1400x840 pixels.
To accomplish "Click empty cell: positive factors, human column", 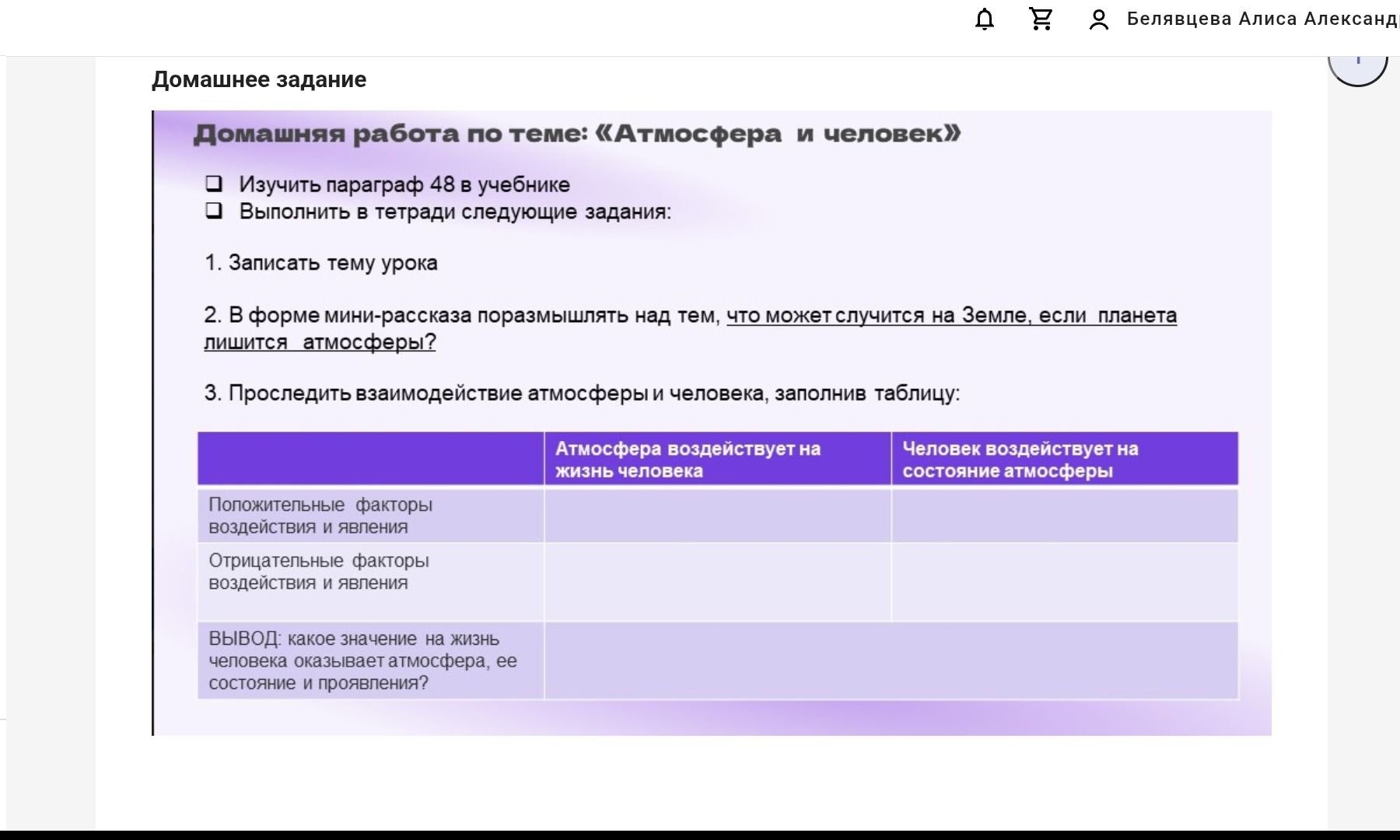I will click(x=1065, y=515).
